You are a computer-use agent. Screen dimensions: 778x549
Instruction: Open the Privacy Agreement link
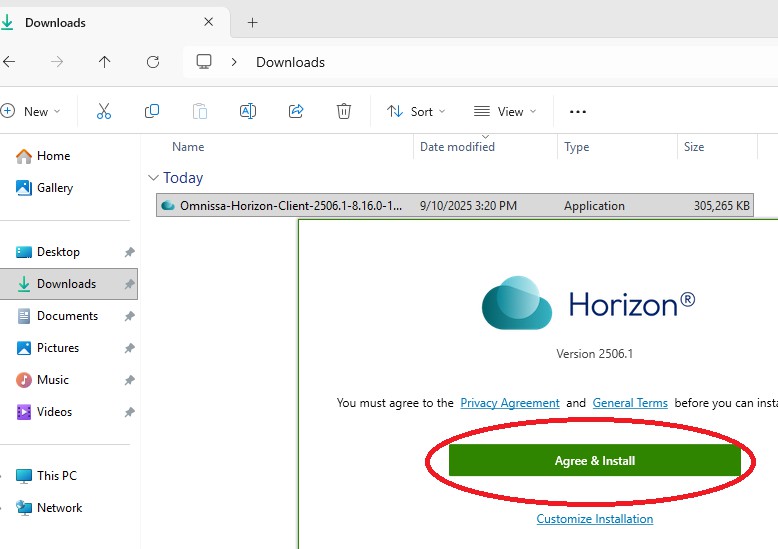[509, 403]
